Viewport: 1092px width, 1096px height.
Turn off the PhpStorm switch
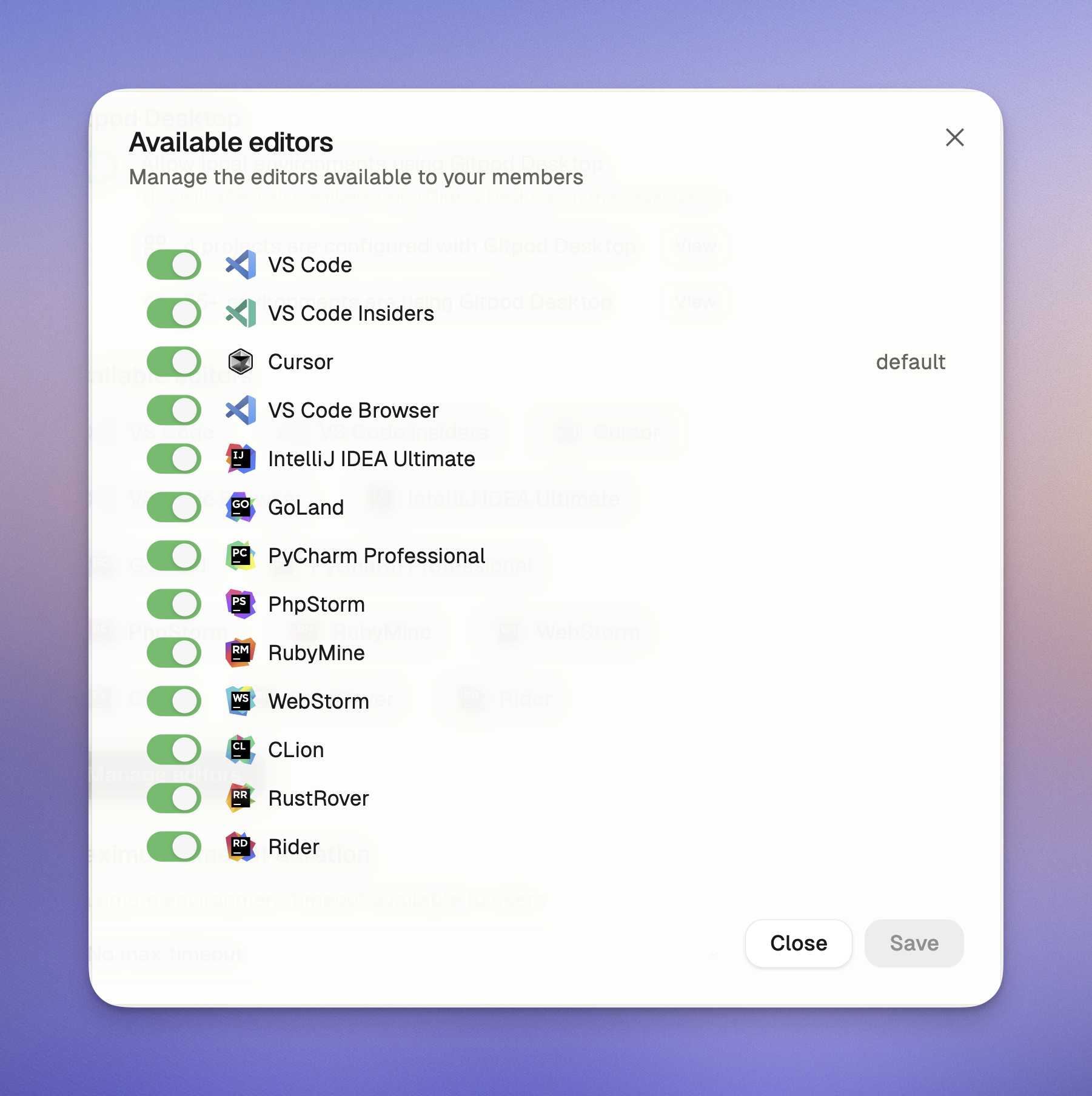(x=174, y=604)
